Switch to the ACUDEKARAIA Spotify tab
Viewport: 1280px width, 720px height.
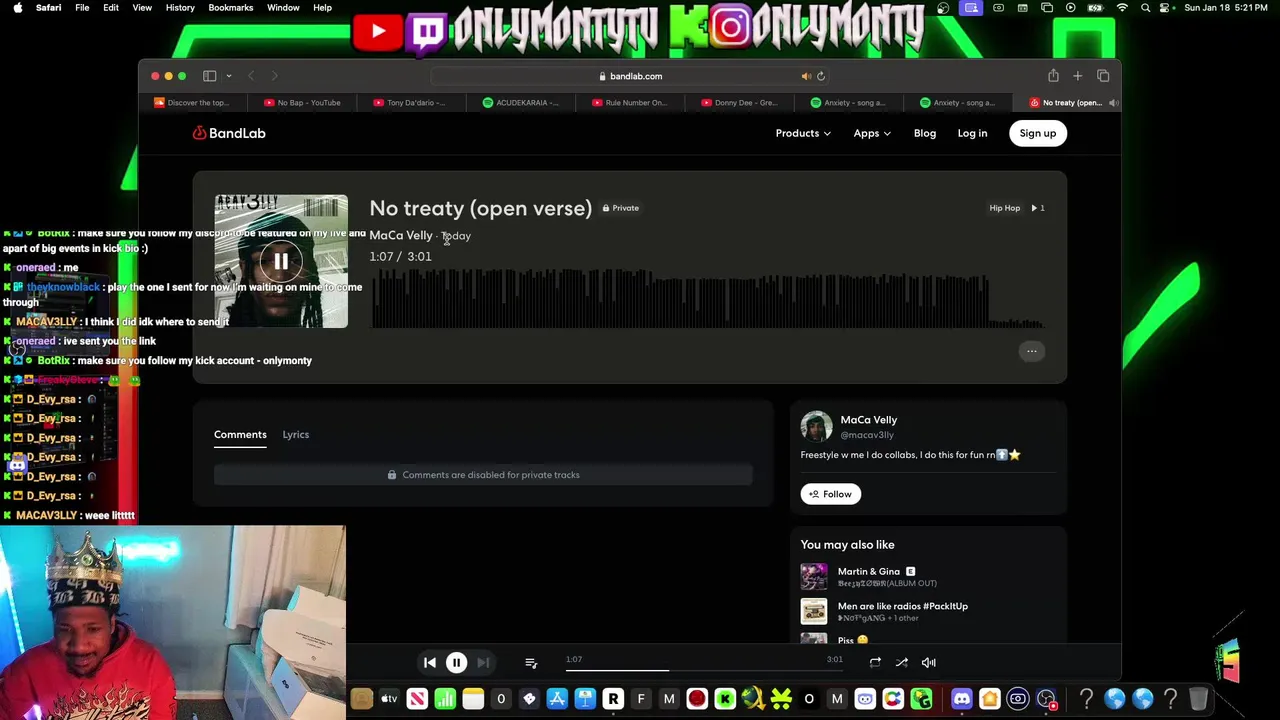click(x=520, y=102)
